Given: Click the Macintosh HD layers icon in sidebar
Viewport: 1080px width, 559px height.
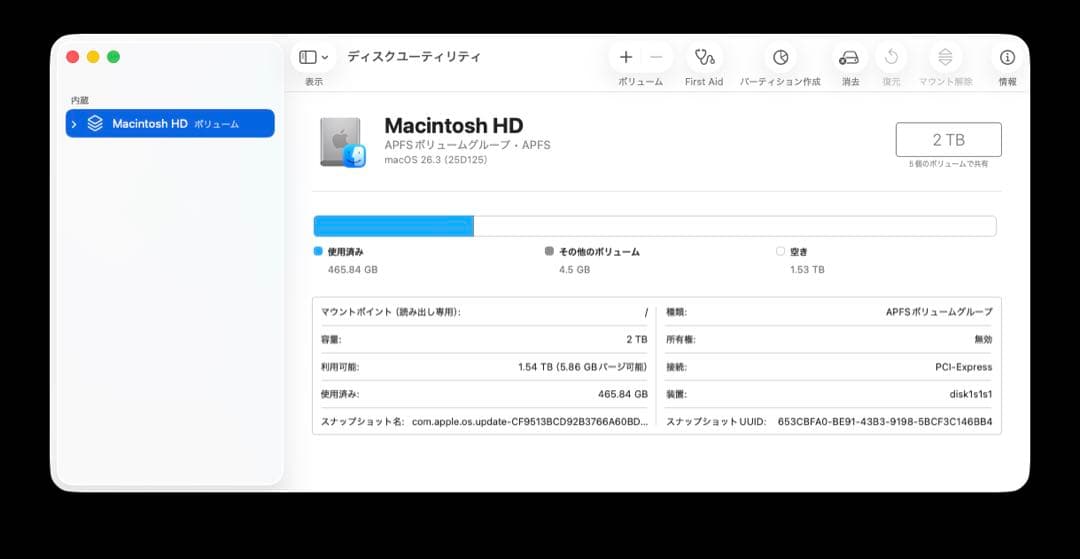Looking at the screenshot, I should tap(95, 124).
